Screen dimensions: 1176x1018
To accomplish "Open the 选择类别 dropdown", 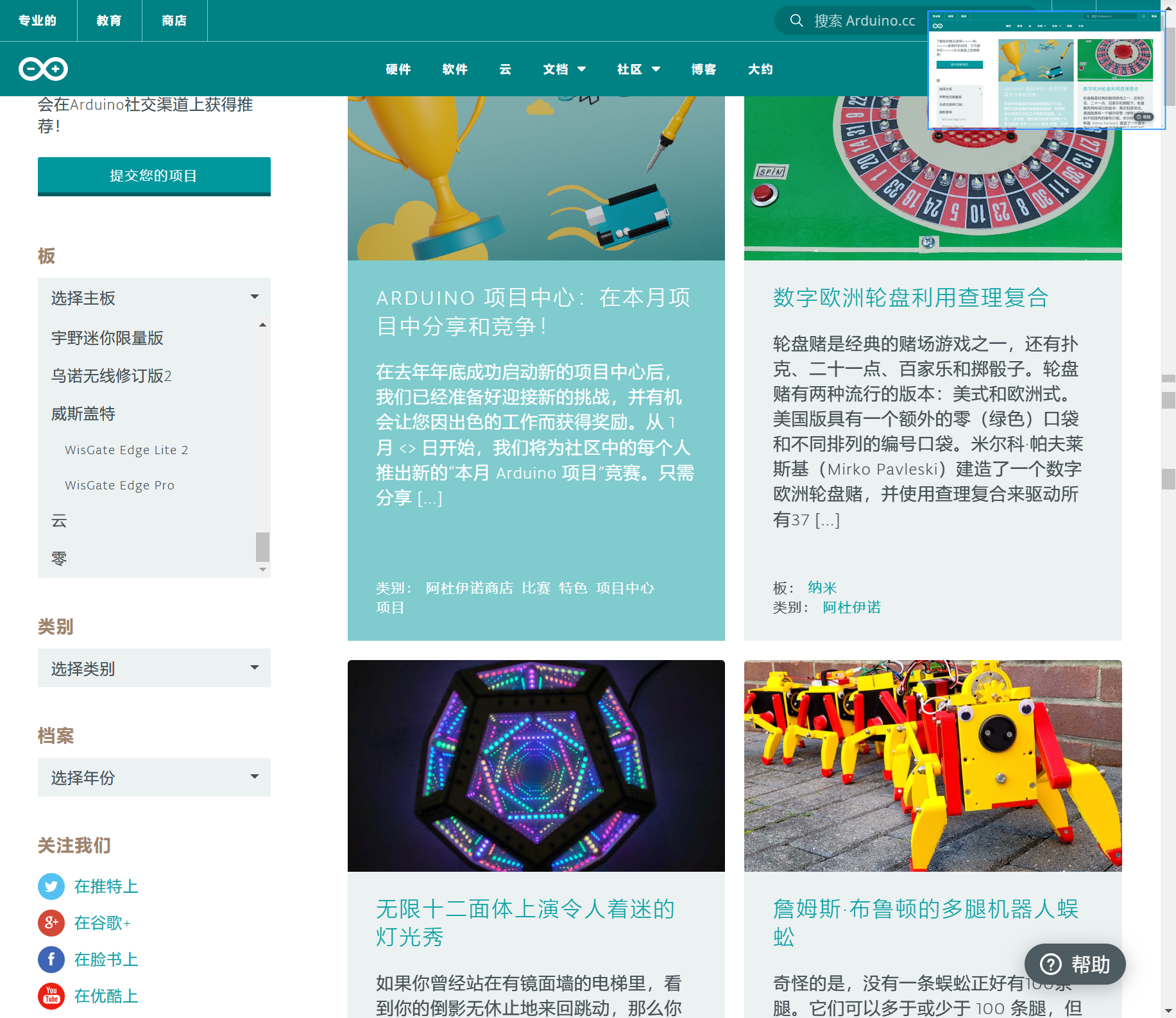I will pos(154,668).
